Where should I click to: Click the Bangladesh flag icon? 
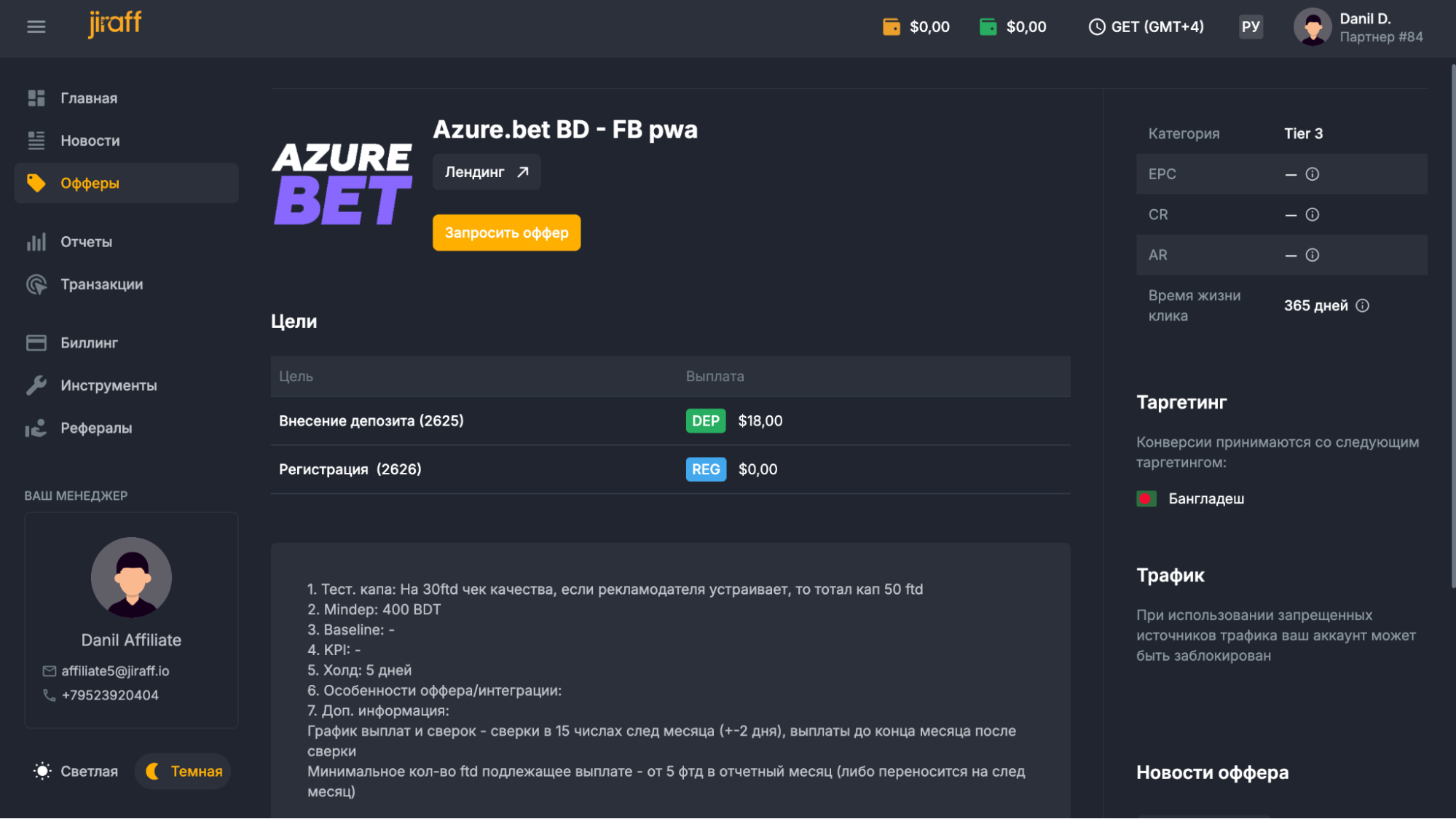[x=1146, y=499]
